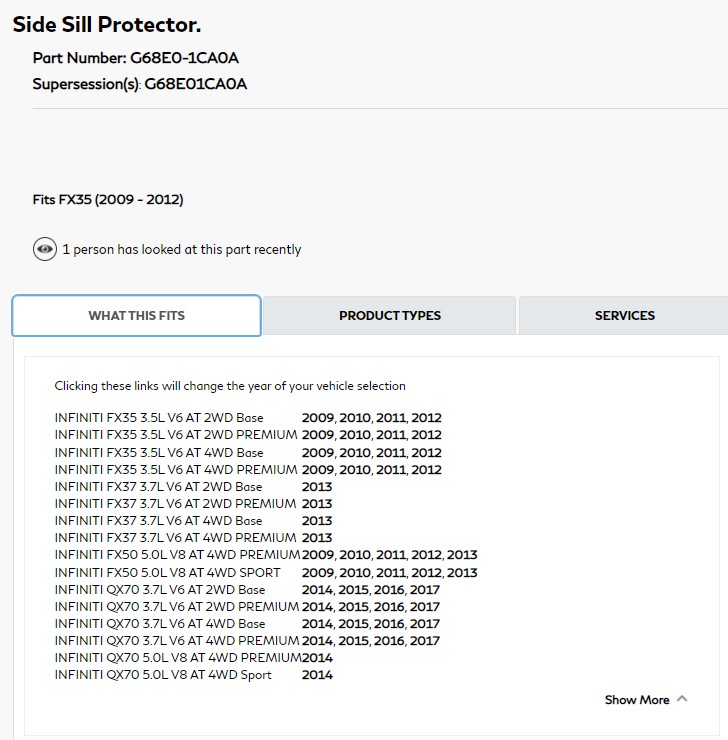Choose 2013 for FX37 3.7L 4WD PREMIUM
This screenshot has width=728, height=740.
click(317, 538)
